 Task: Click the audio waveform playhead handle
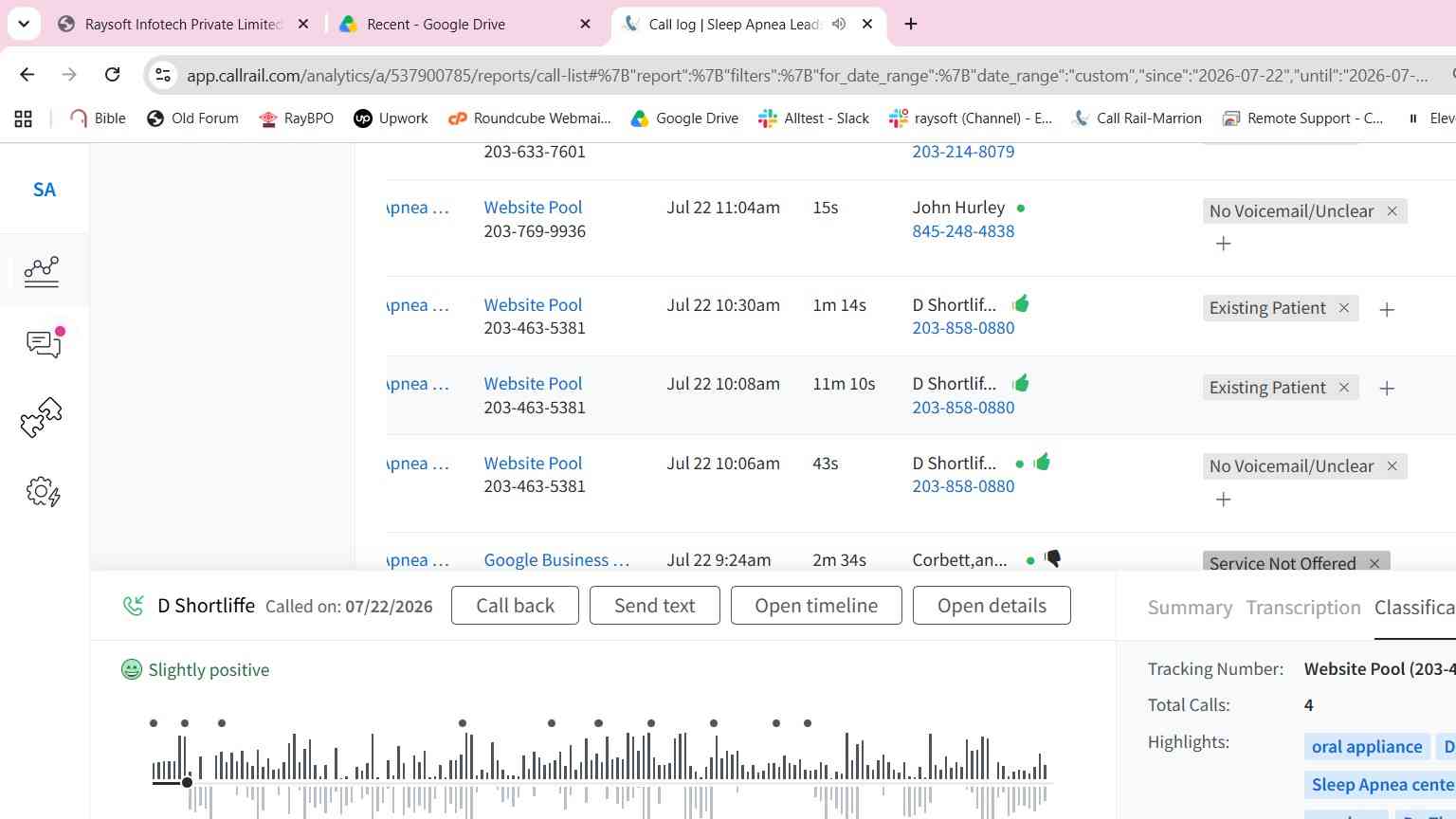pyautogui.click(x=187, y=782)
